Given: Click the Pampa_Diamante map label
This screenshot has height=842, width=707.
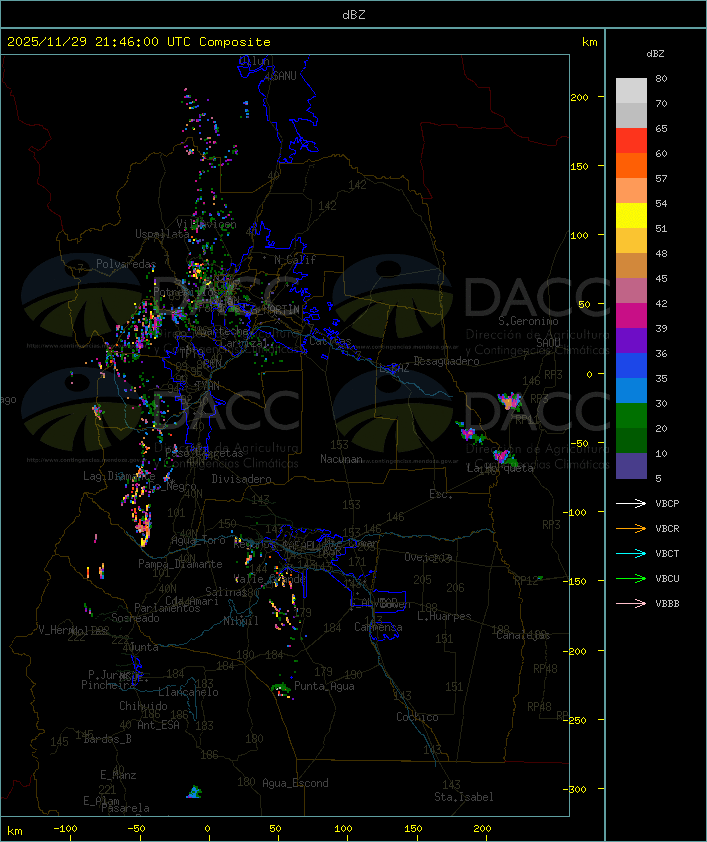Looking at the screenshot, I should click(x=180, y=564).
